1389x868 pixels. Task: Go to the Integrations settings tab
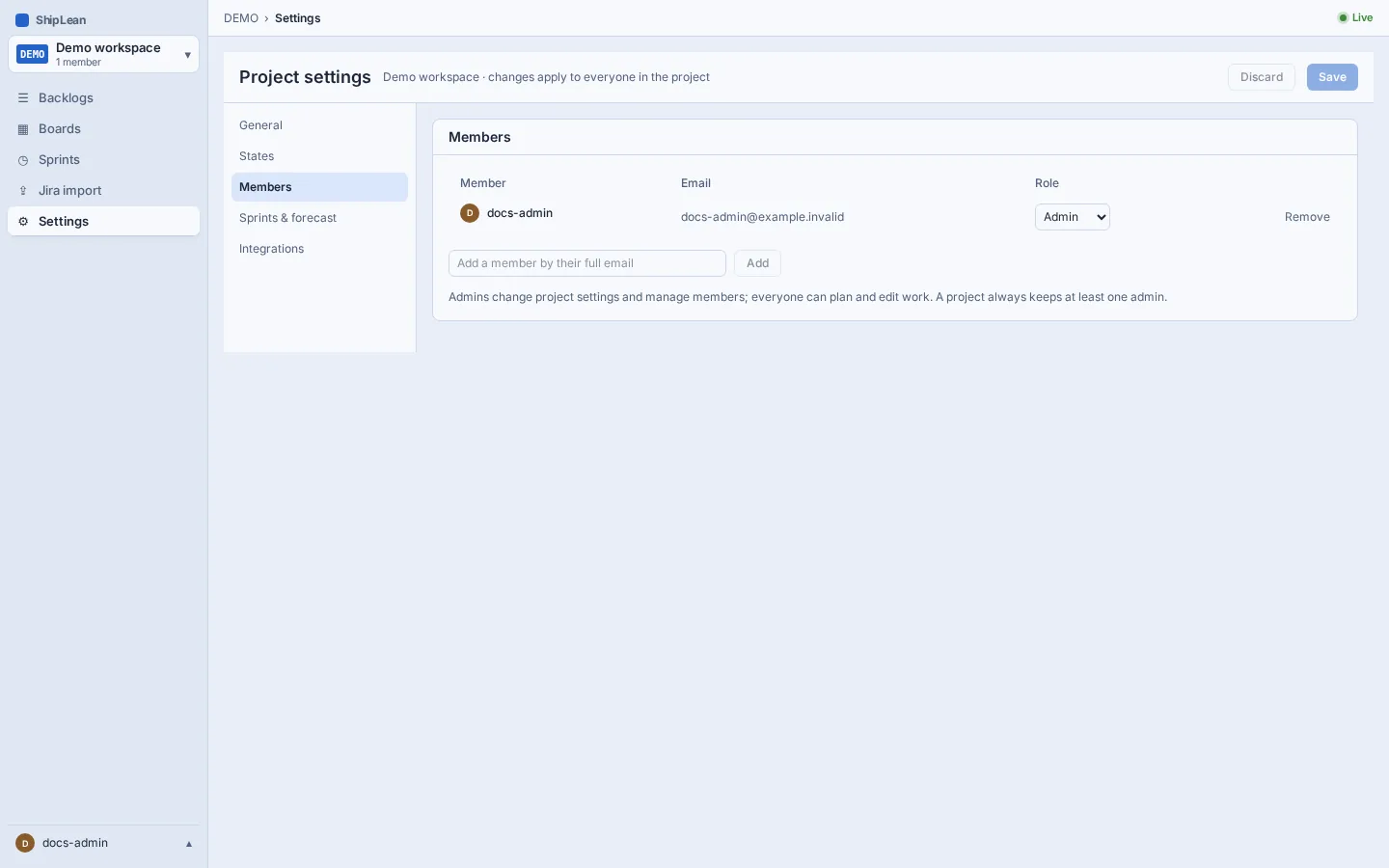tap(319, 249)
